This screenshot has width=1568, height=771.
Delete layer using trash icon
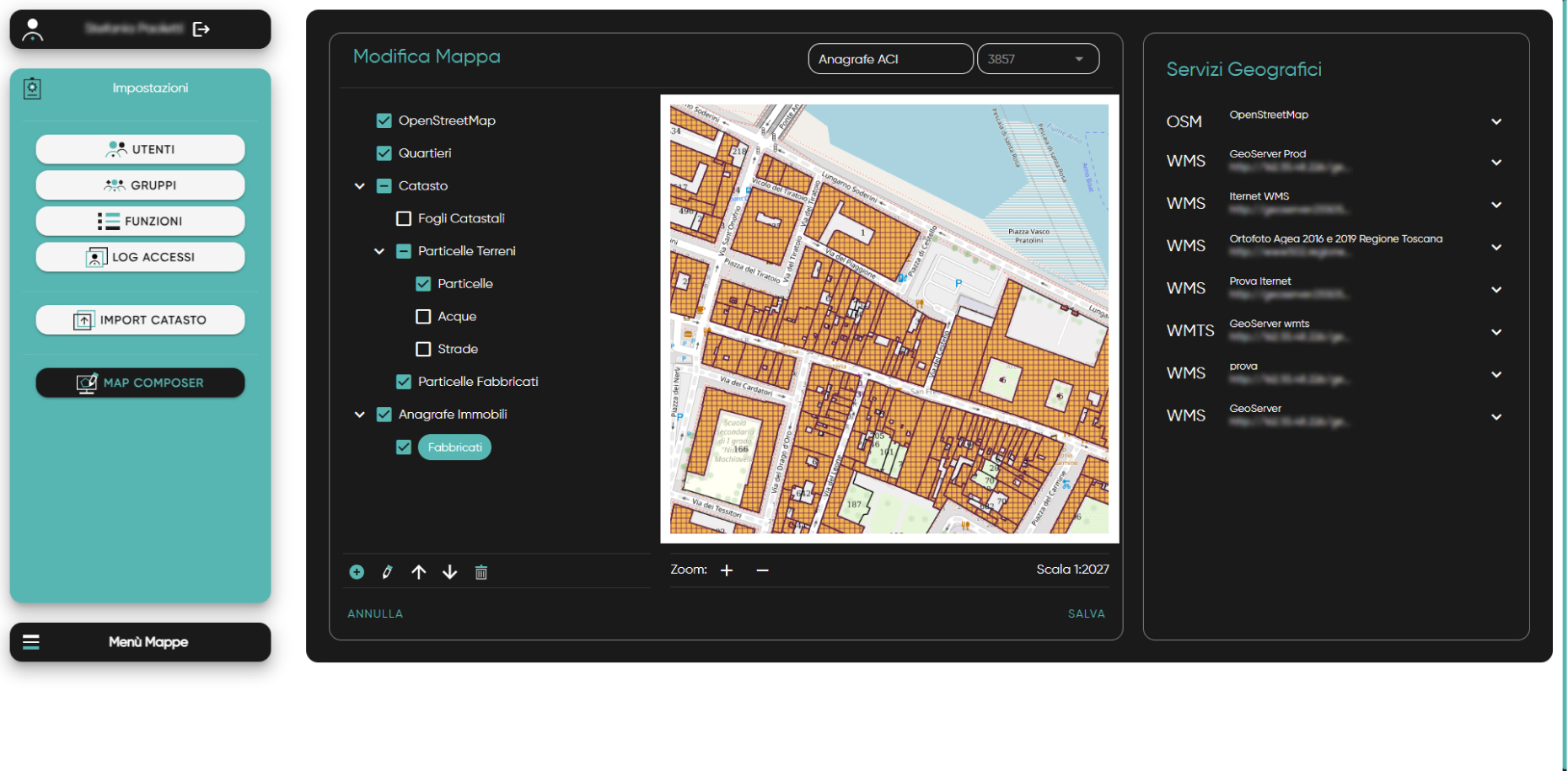pos(481,572)
